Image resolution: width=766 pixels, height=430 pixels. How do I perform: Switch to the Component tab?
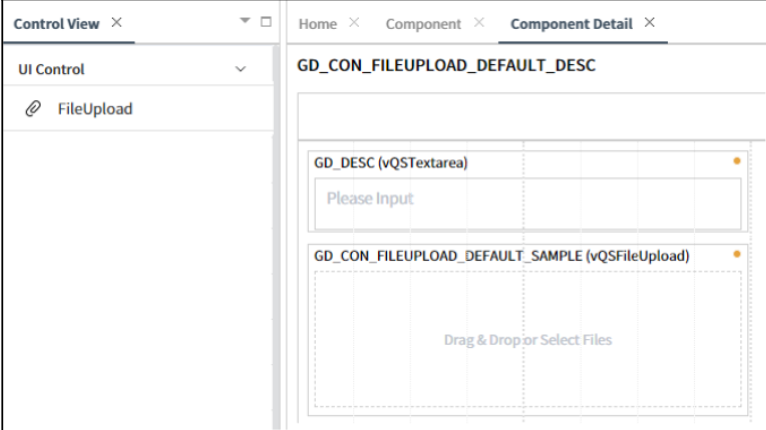[423, 24]
